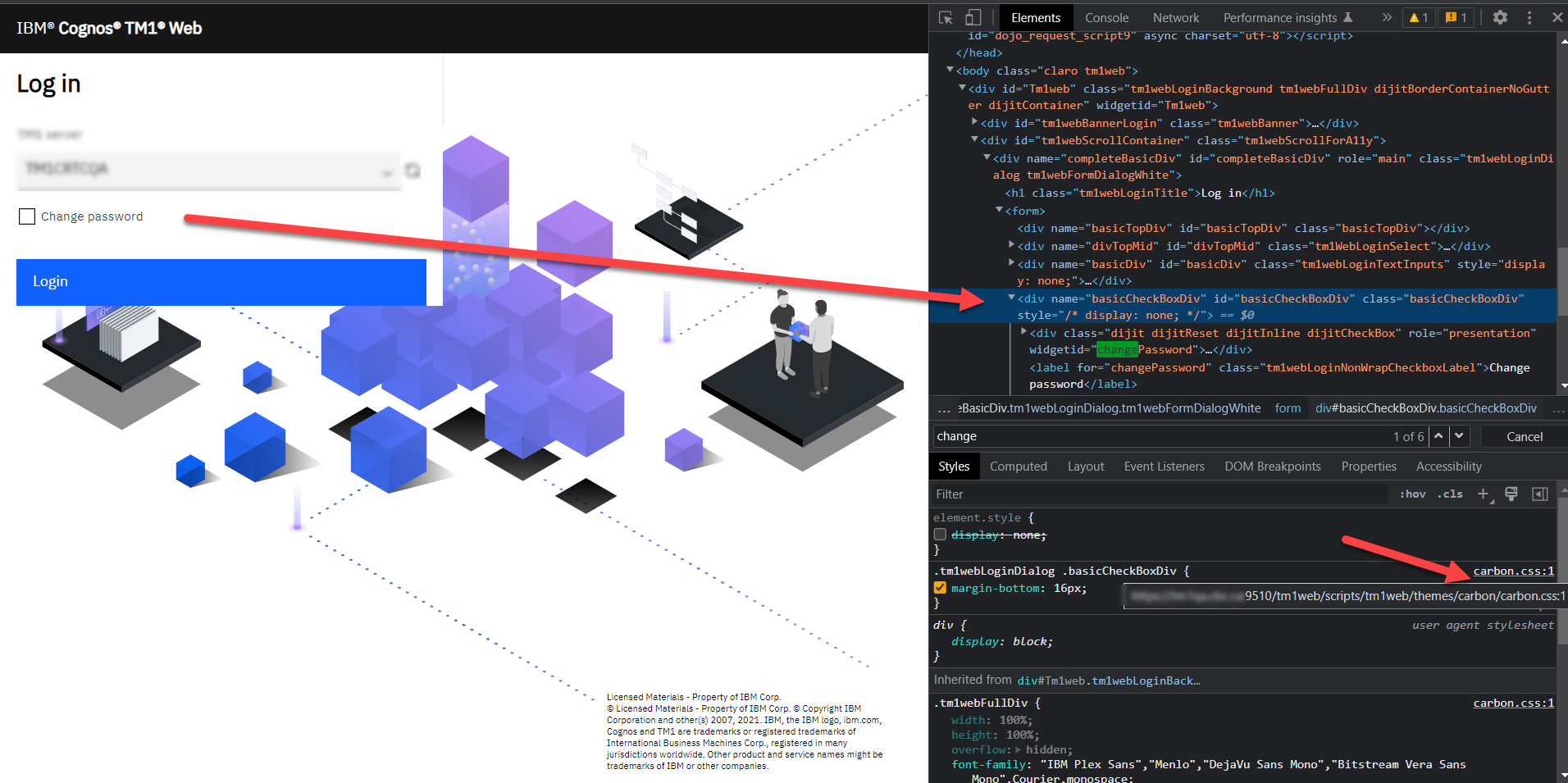
Task: Open DevTools customize kebab menu
Action: [x=1529, y=17]
